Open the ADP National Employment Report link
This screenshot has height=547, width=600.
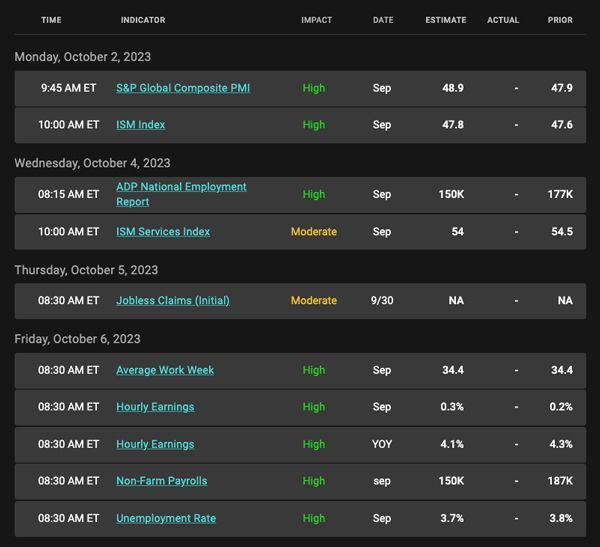181,194
